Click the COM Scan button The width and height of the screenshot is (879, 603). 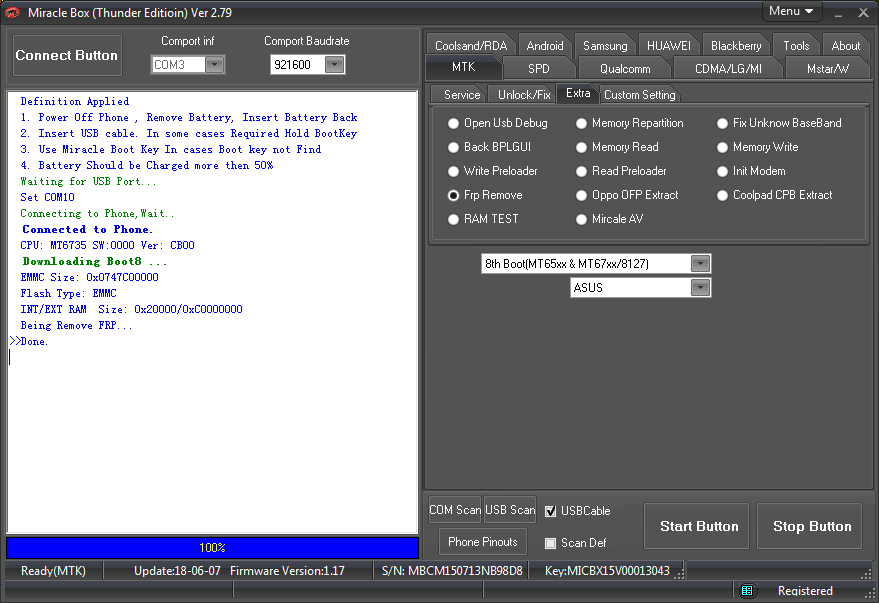point(455,510)
